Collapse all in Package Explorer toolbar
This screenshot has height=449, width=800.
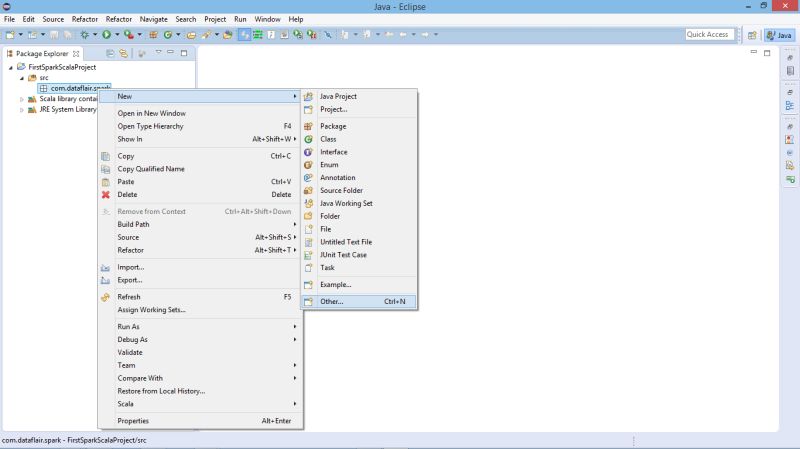[110, 53]
